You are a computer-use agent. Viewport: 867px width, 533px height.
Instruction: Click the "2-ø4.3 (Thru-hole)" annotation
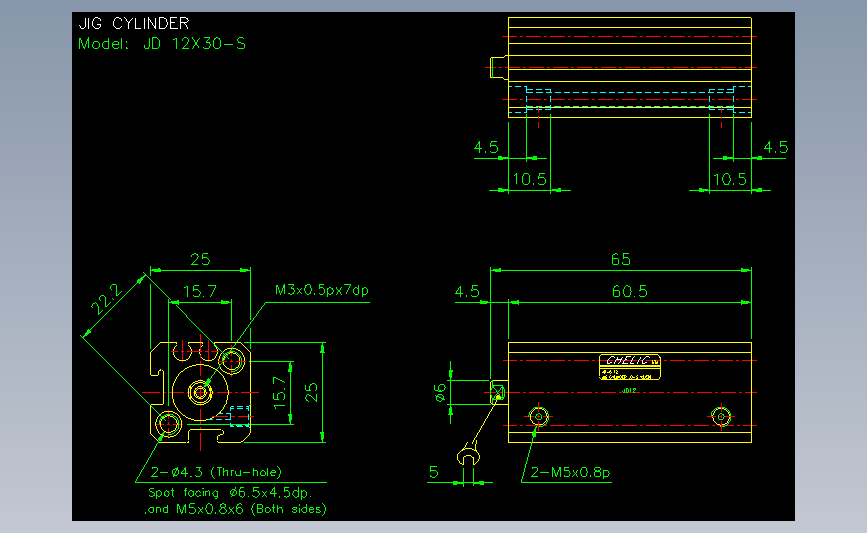[216, 472]
